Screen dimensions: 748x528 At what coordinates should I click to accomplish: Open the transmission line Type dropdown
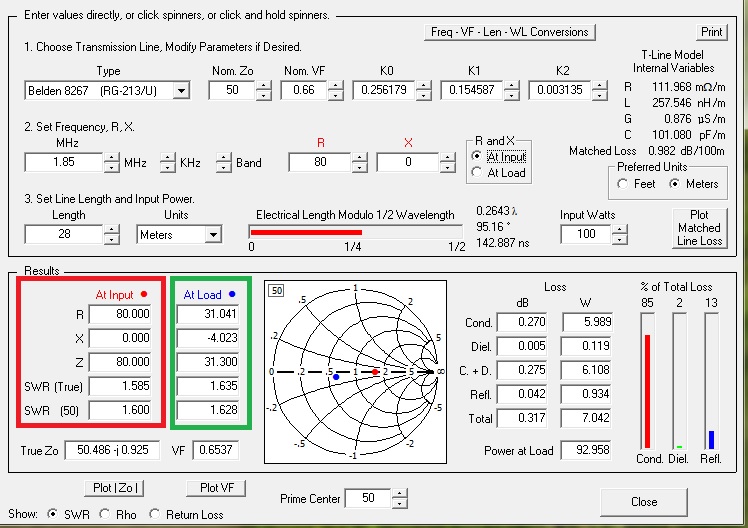[x=181, y=91]
